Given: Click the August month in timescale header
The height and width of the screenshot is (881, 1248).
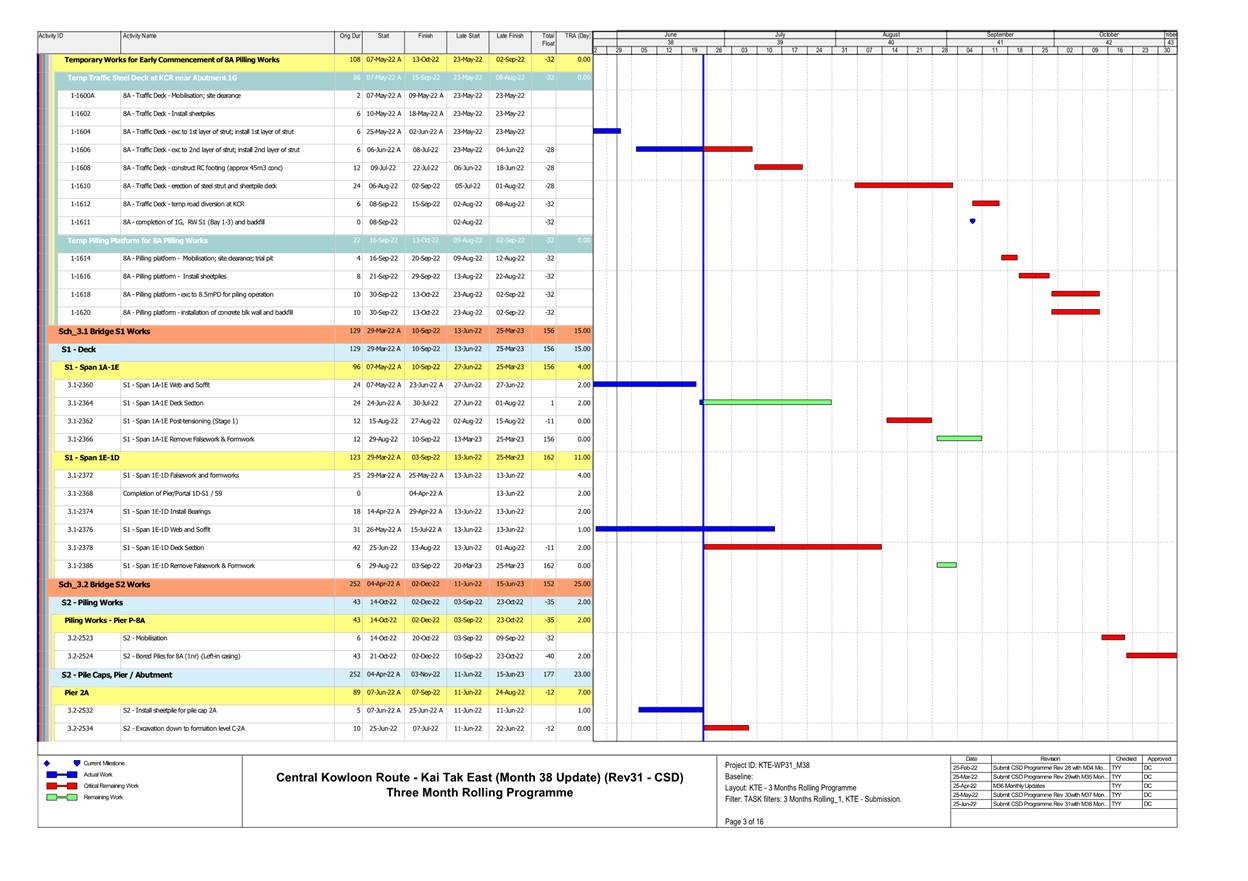Looking at the screenshot, I should (890, 34).
